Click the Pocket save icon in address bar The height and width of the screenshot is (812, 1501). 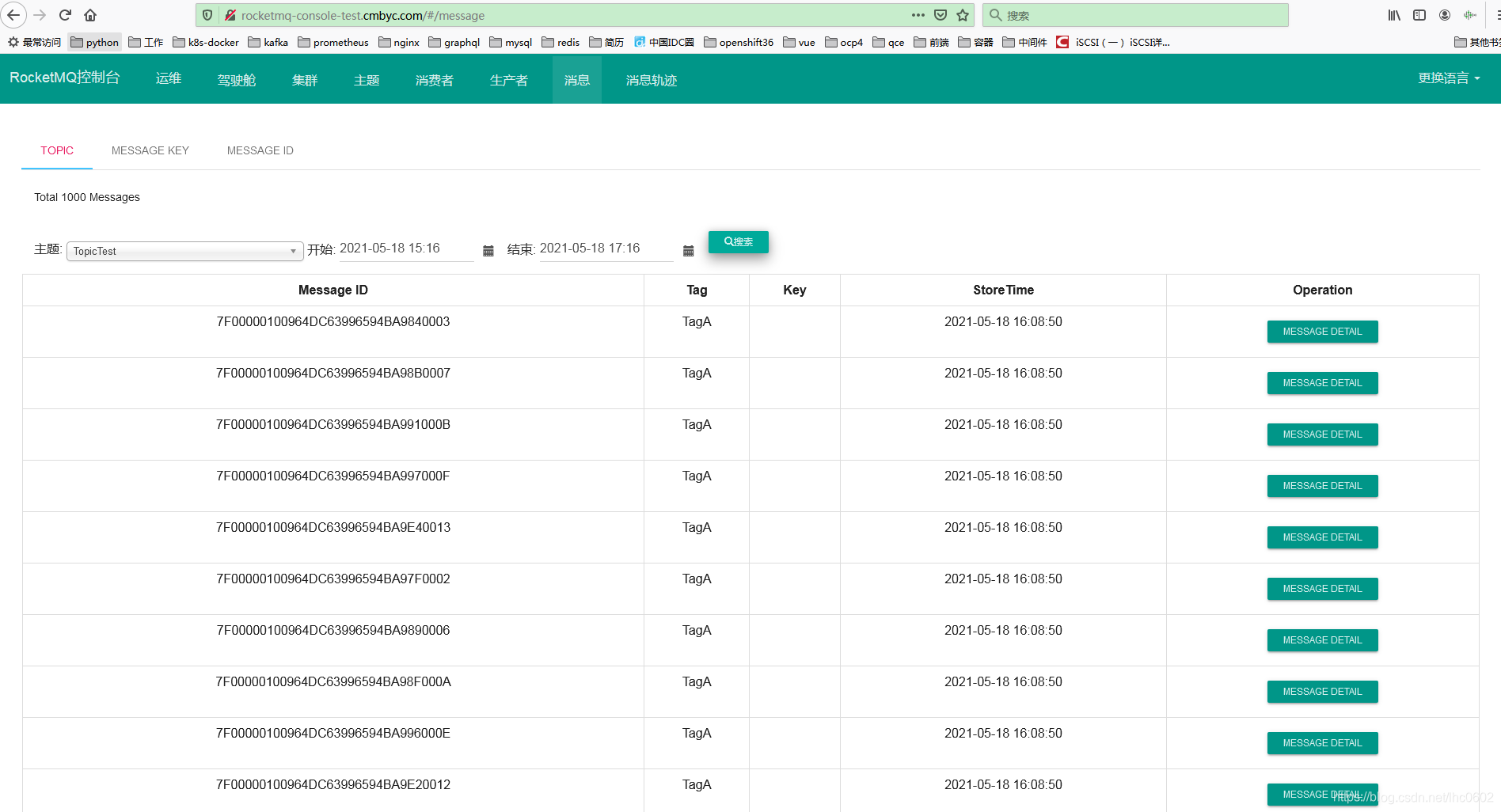point(940,15)
